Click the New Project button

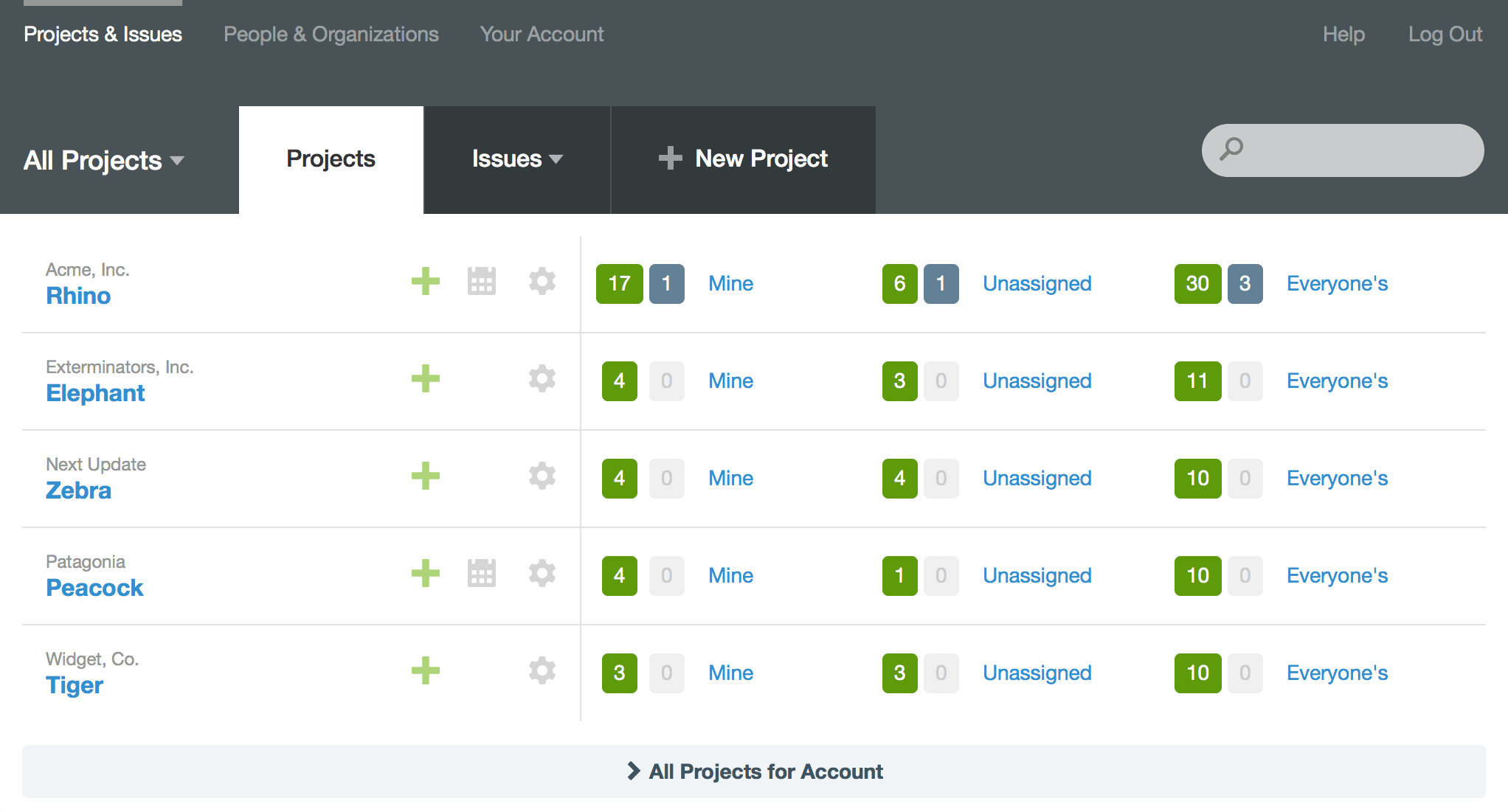[744, 159]
